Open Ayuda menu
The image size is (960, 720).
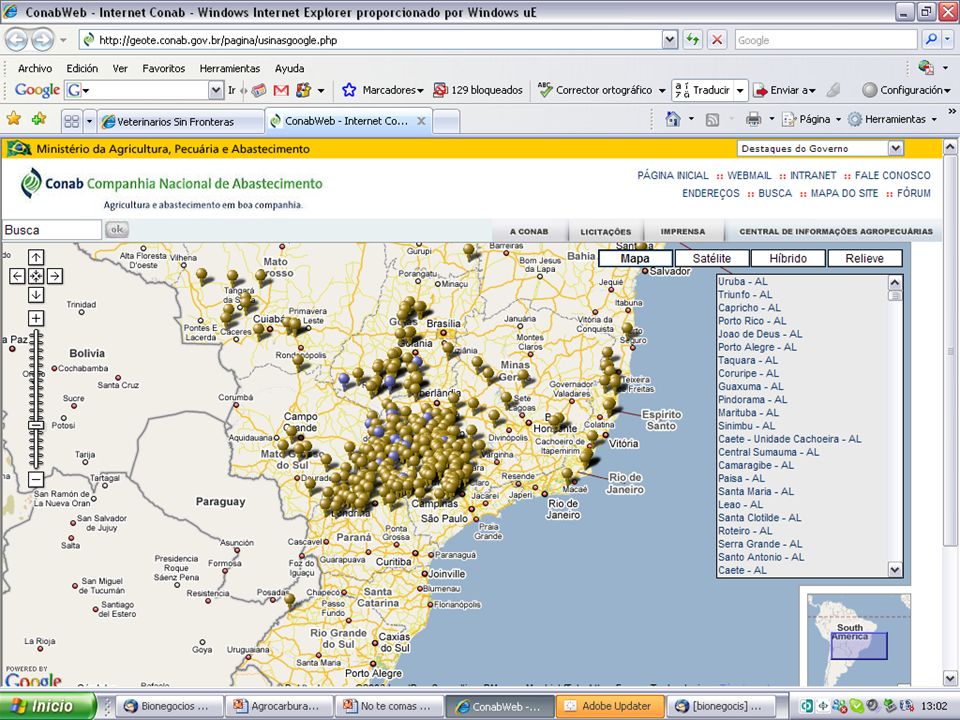point(289,69)
